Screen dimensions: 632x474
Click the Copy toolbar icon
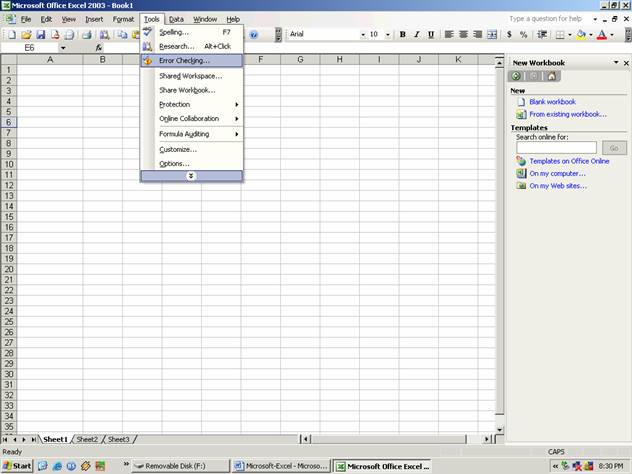point(122,35)
